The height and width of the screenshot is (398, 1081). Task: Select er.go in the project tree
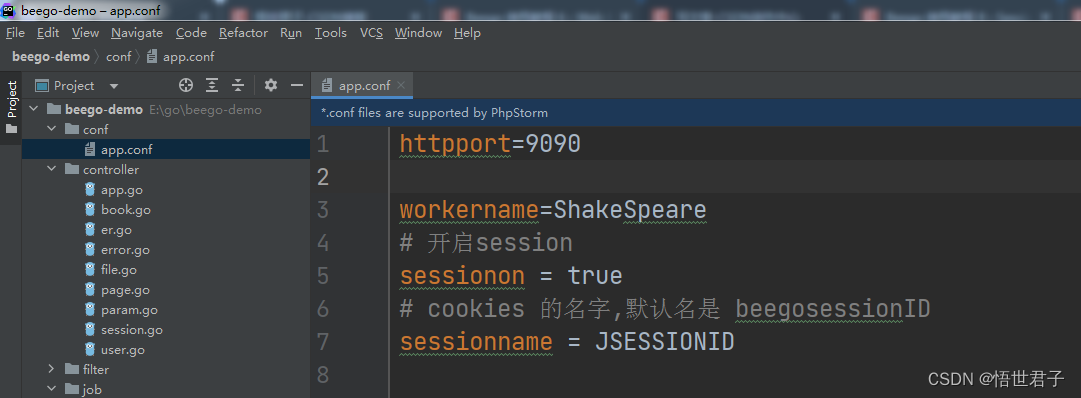click(x=166, y=230)
